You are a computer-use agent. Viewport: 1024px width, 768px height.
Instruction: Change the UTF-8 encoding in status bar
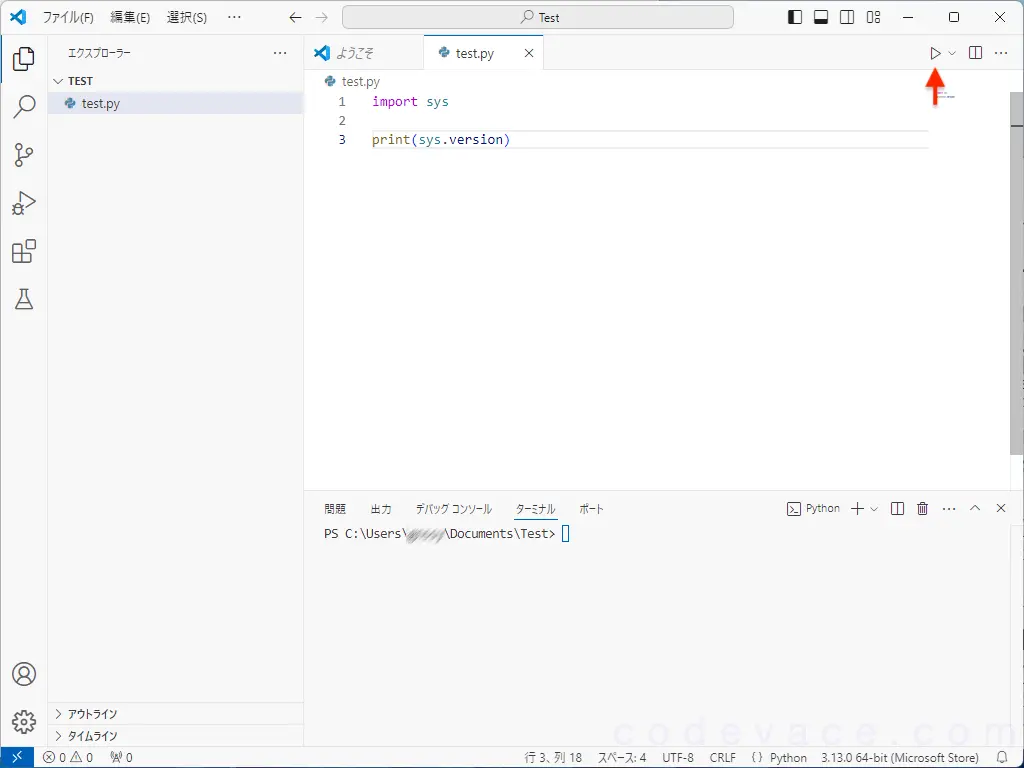pyautogui.click(x=678, y=757)
